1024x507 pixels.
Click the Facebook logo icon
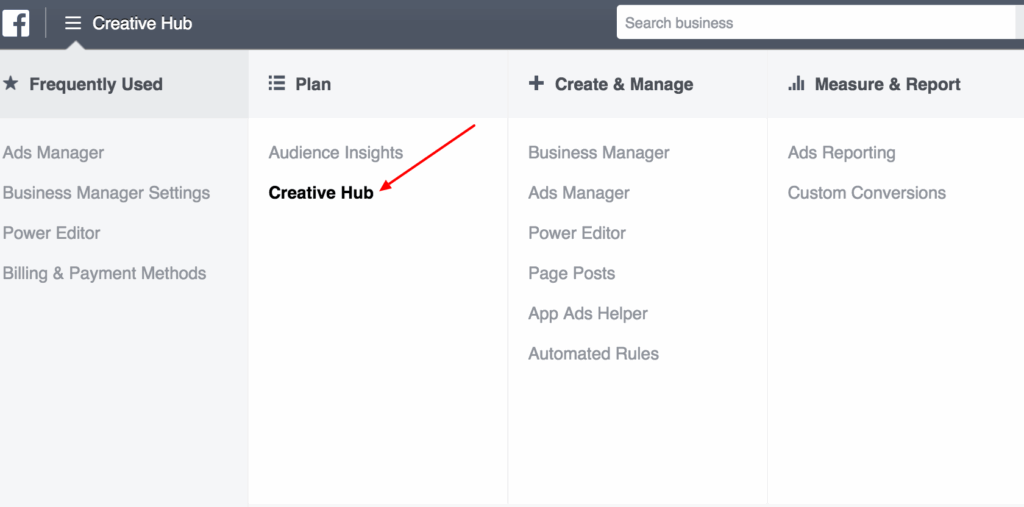(16, 24)
